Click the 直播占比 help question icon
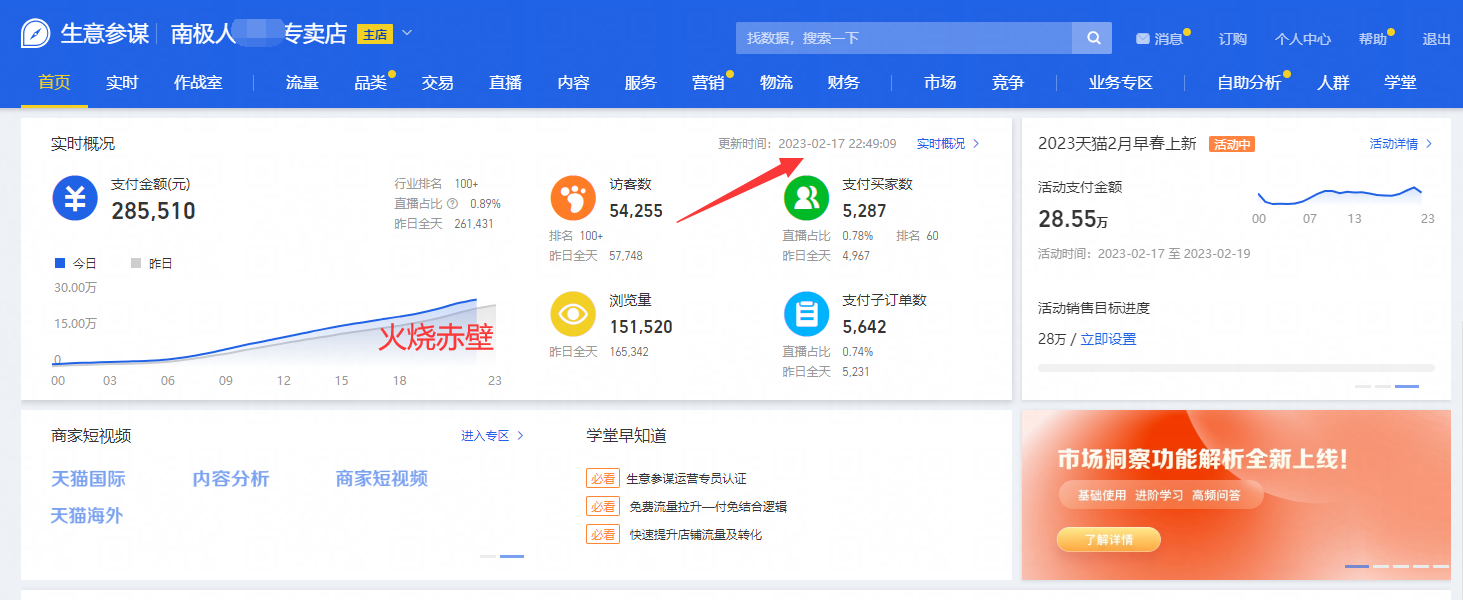The width and height of the screenshot is (1463, 600). (x=452, y=204)
